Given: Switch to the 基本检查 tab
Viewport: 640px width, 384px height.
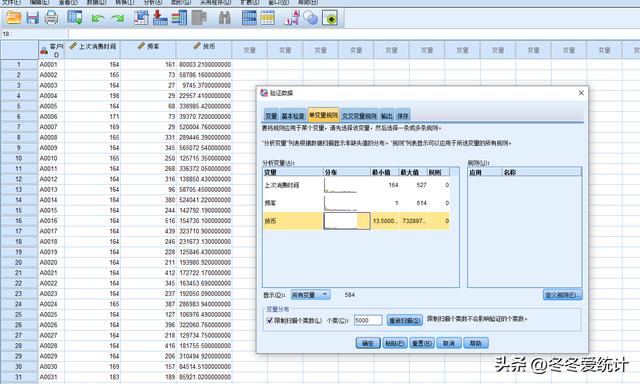Looking at the screenshot, I should tap(293, 116).
